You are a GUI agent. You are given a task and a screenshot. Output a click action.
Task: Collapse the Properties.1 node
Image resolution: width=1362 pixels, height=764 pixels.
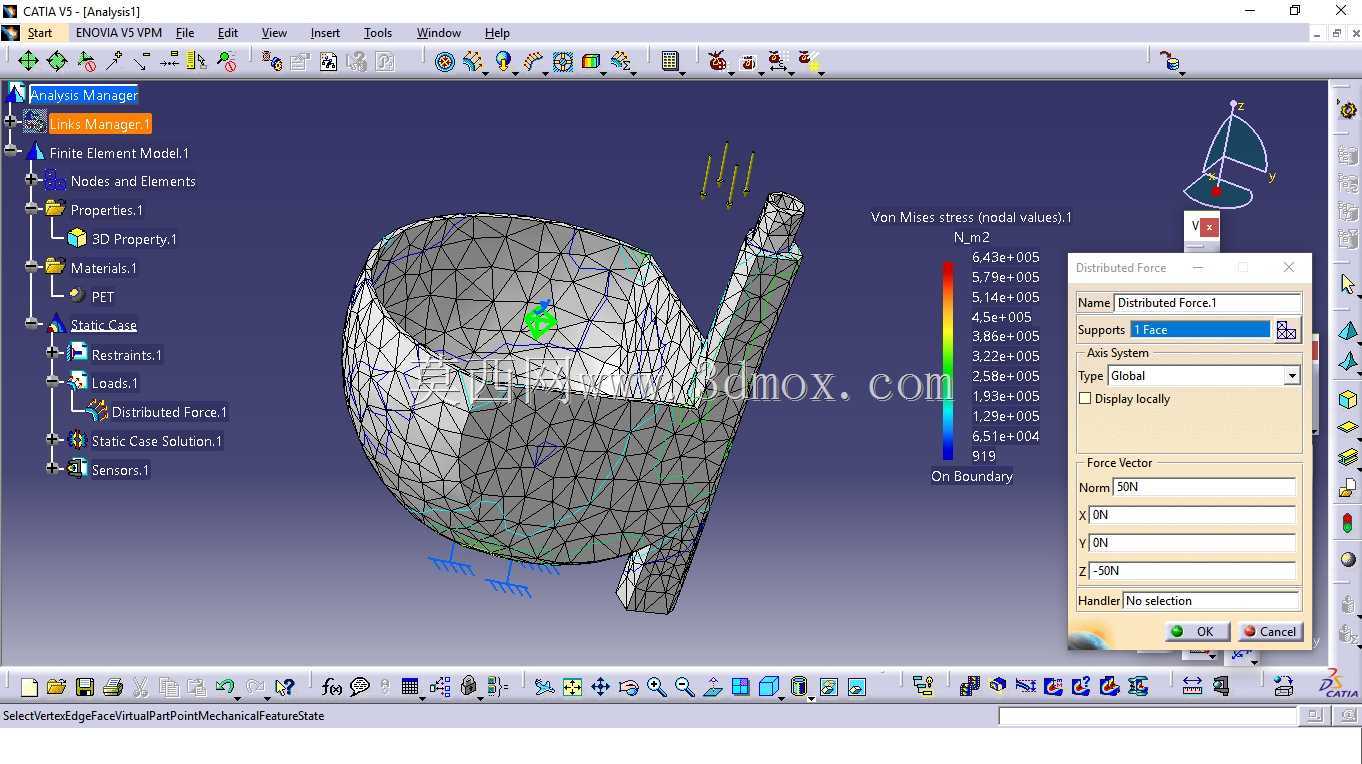32,210
